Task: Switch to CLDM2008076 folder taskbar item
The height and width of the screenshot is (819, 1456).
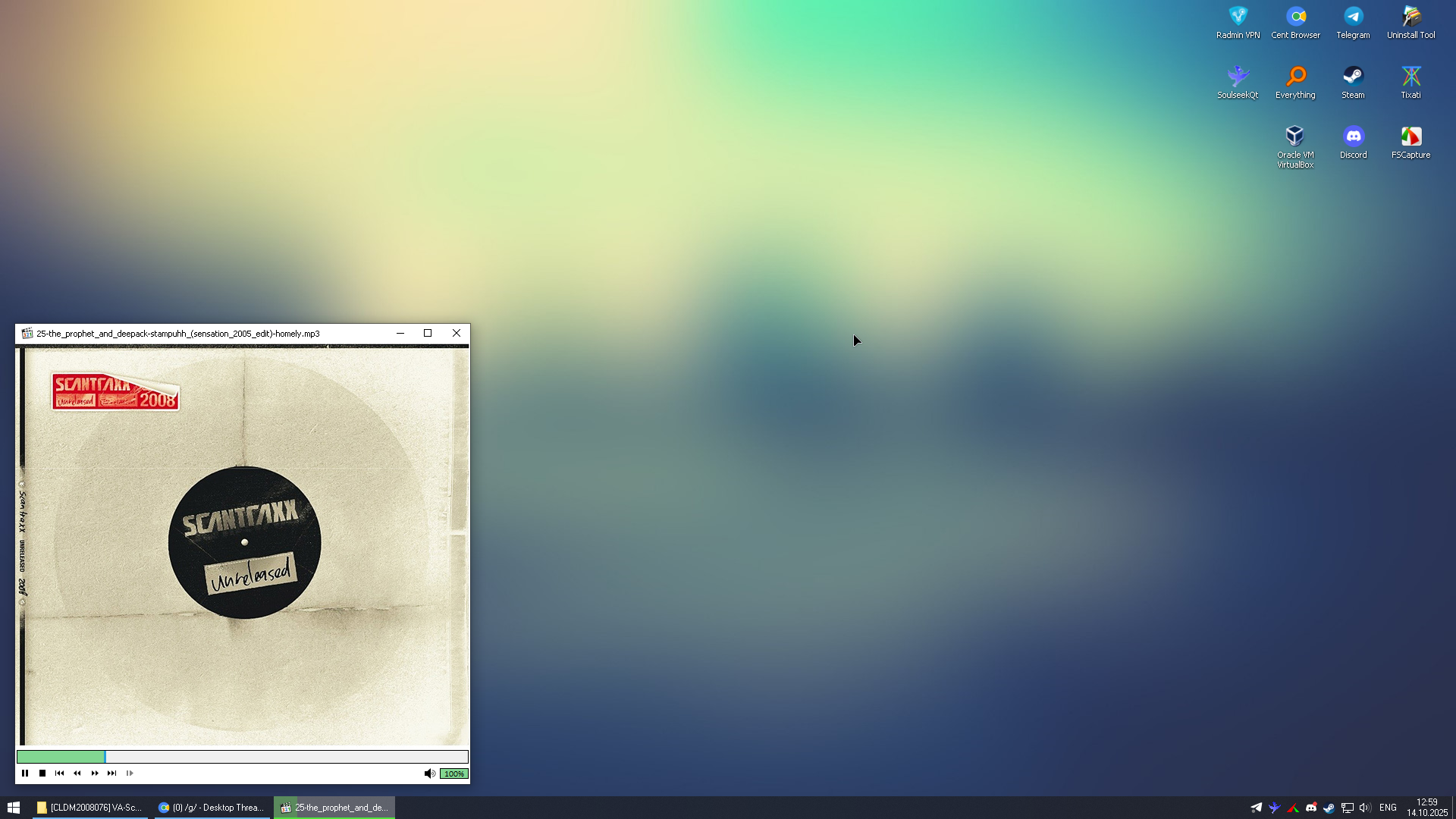Action: pyautogui.click(x=89, y=808)
